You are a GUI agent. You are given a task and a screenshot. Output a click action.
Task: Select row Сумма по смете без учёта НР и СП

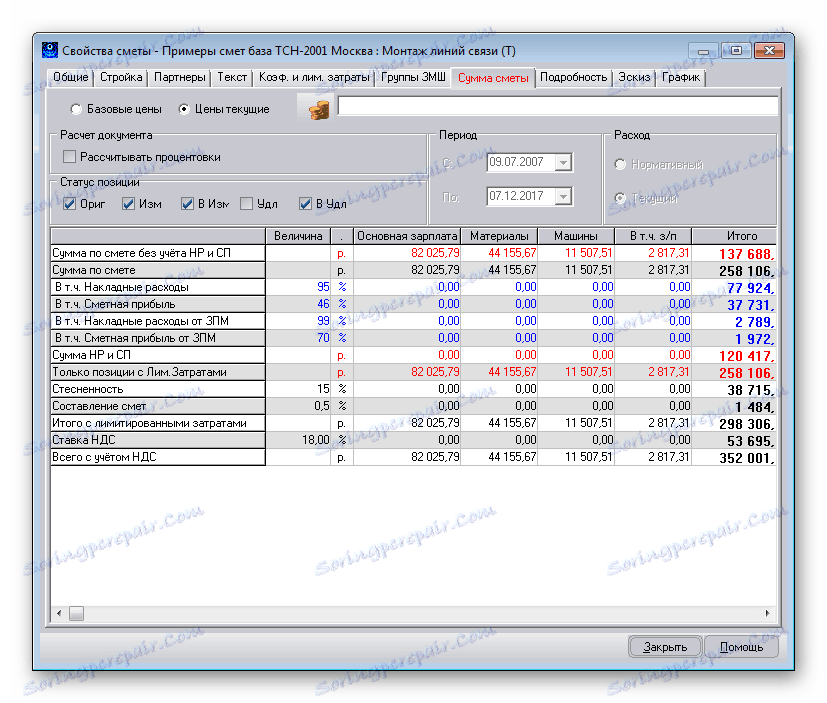tap(158, 253)
